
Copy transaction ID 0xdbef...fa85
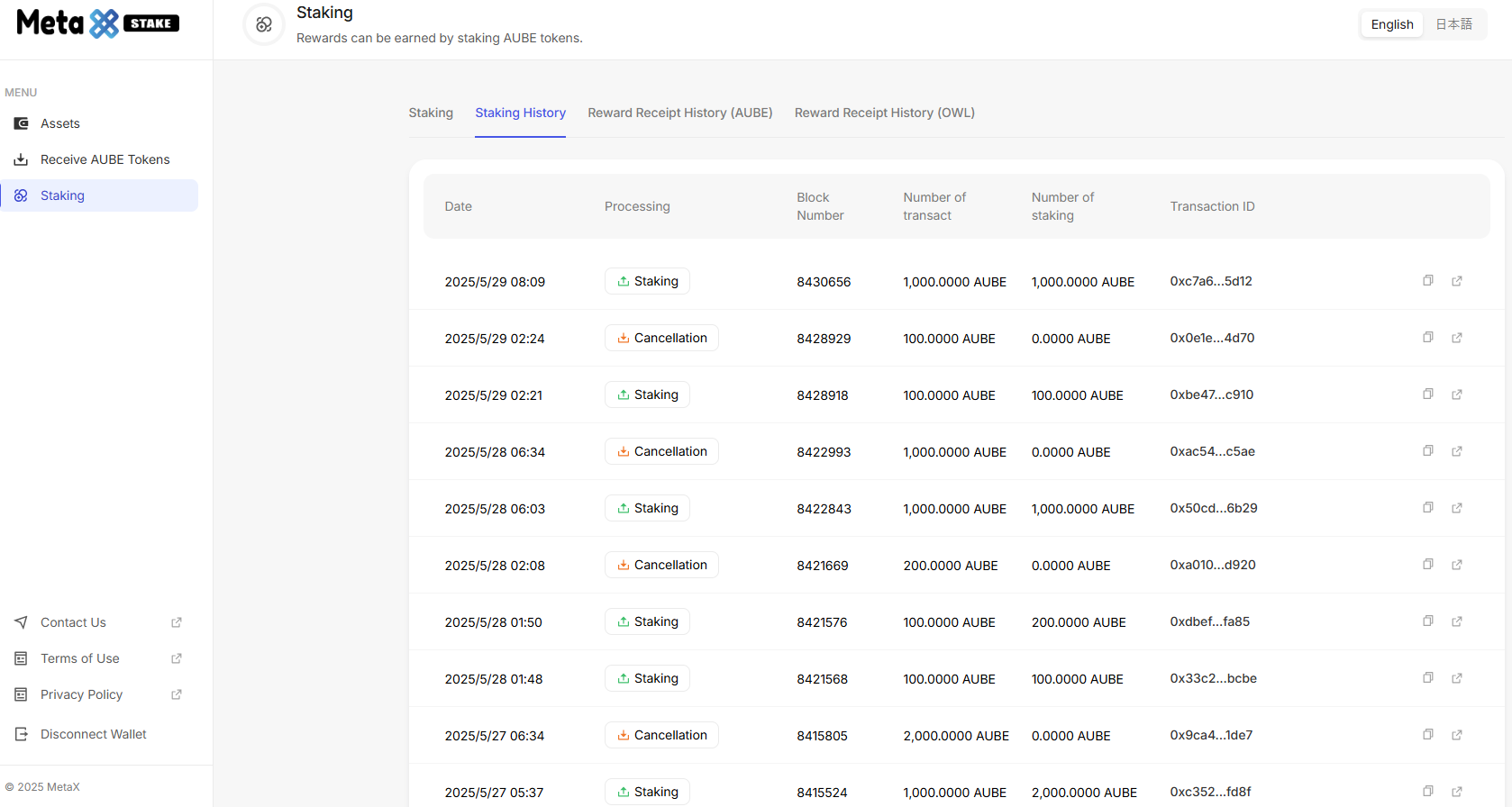[x=1427, y=621]
